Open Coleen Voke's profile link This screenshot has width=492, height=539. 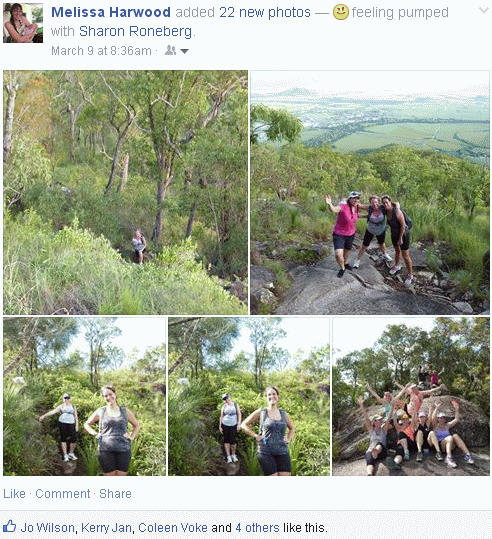[173, 528]
